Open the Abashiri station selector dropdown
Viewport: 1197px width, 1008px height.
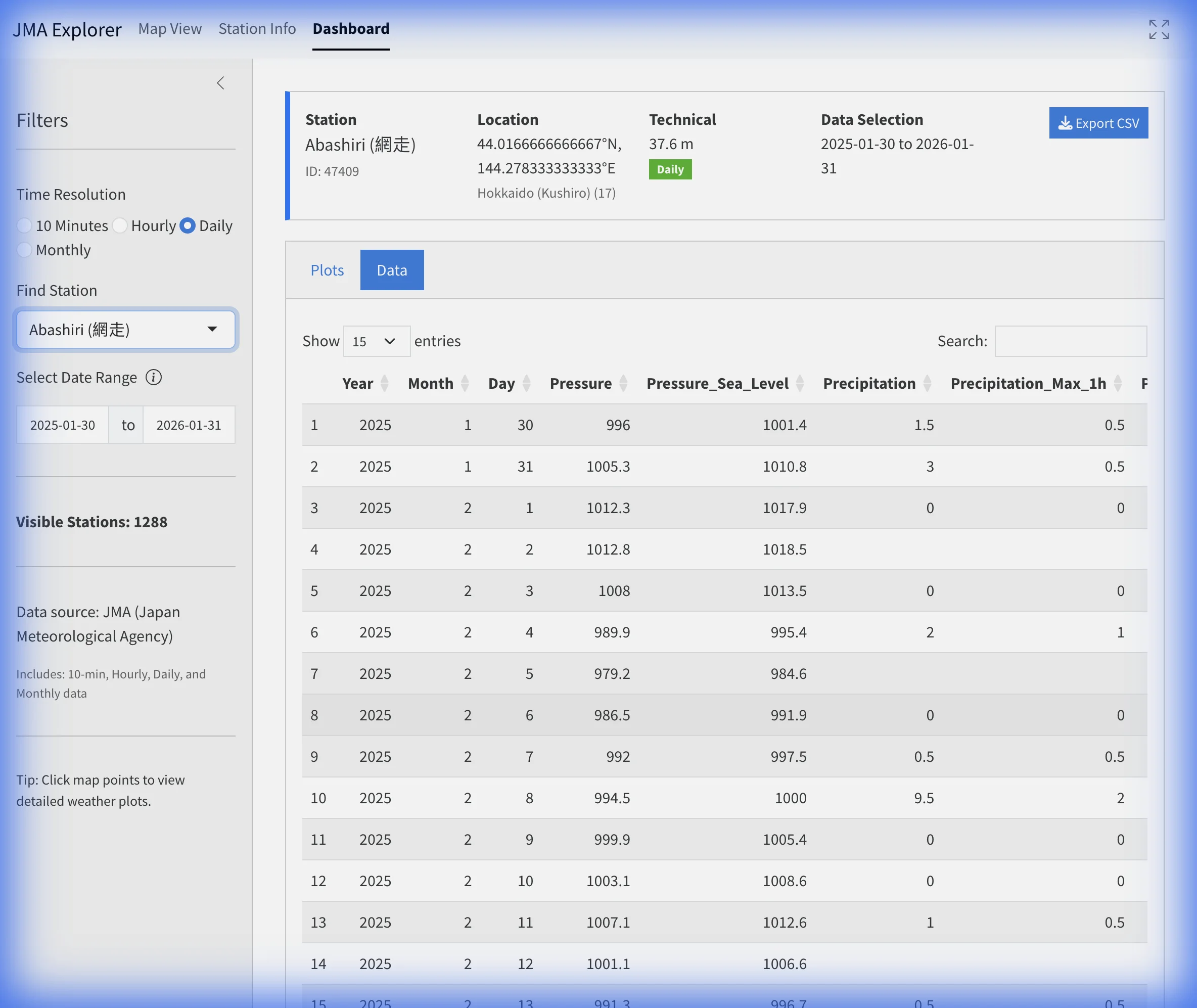click(x=125, y=330)
